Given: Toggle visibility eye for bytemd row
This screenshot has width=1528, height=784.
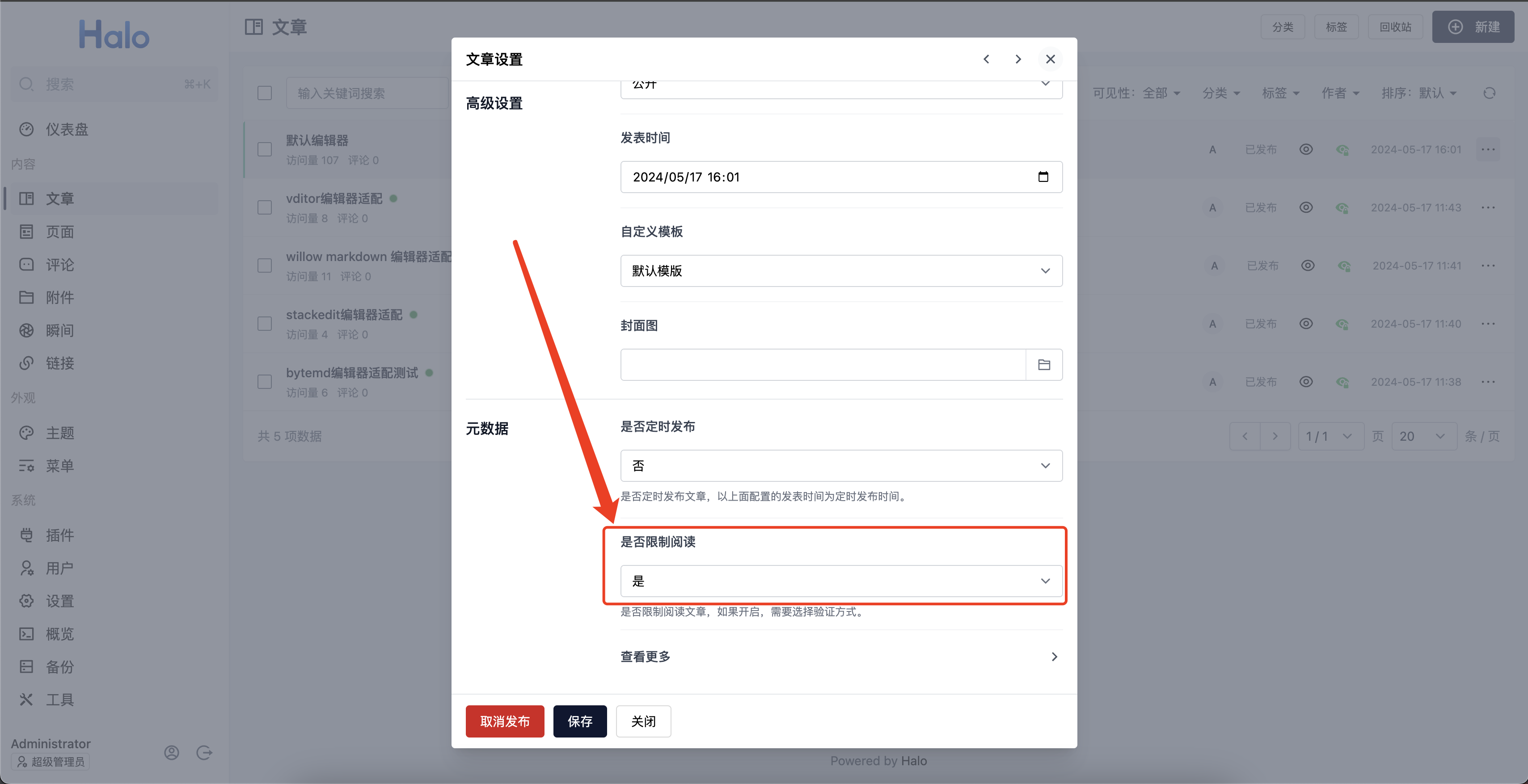Looking at the screenshot, I should tap(1305, 382).
